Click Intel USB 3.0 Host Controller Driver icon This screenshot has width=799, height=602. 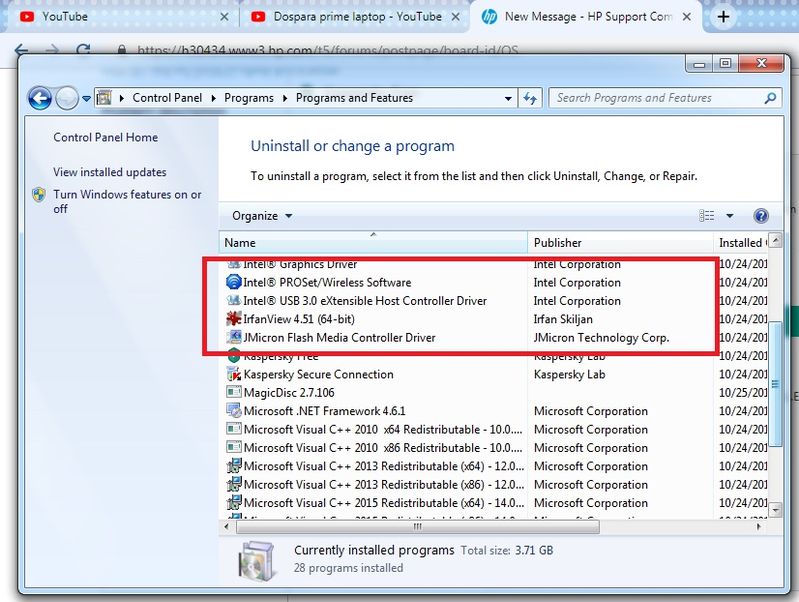(233, 300)
